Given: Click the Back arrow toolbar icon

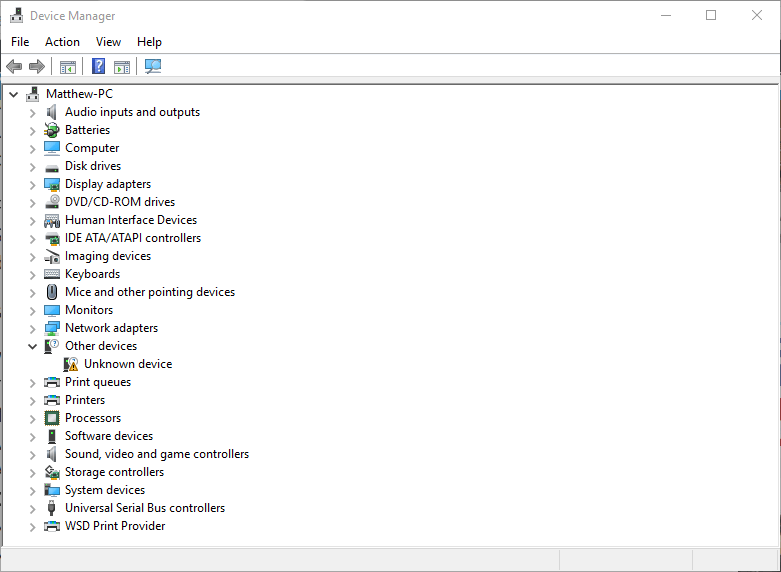Looking at the screenshot, I should click(x=14, y=66).
